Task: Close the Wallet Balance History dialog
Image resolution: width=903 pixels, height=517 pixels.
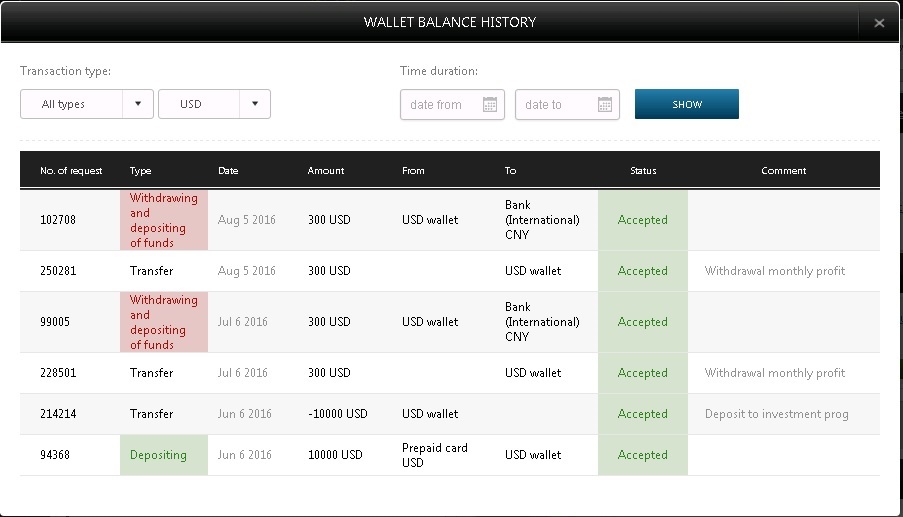Action: pos(879,23)
